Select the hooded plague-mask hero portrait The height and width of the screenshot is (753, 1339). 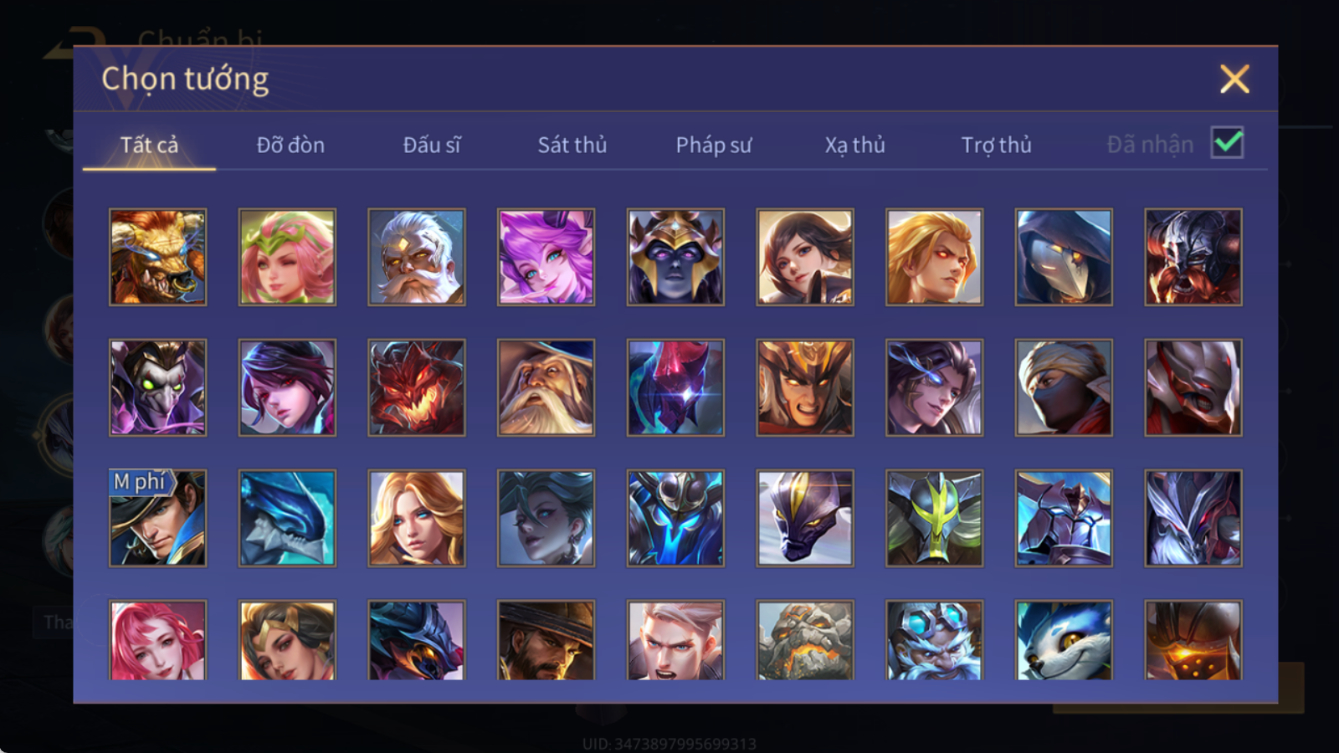(1064, 257)
